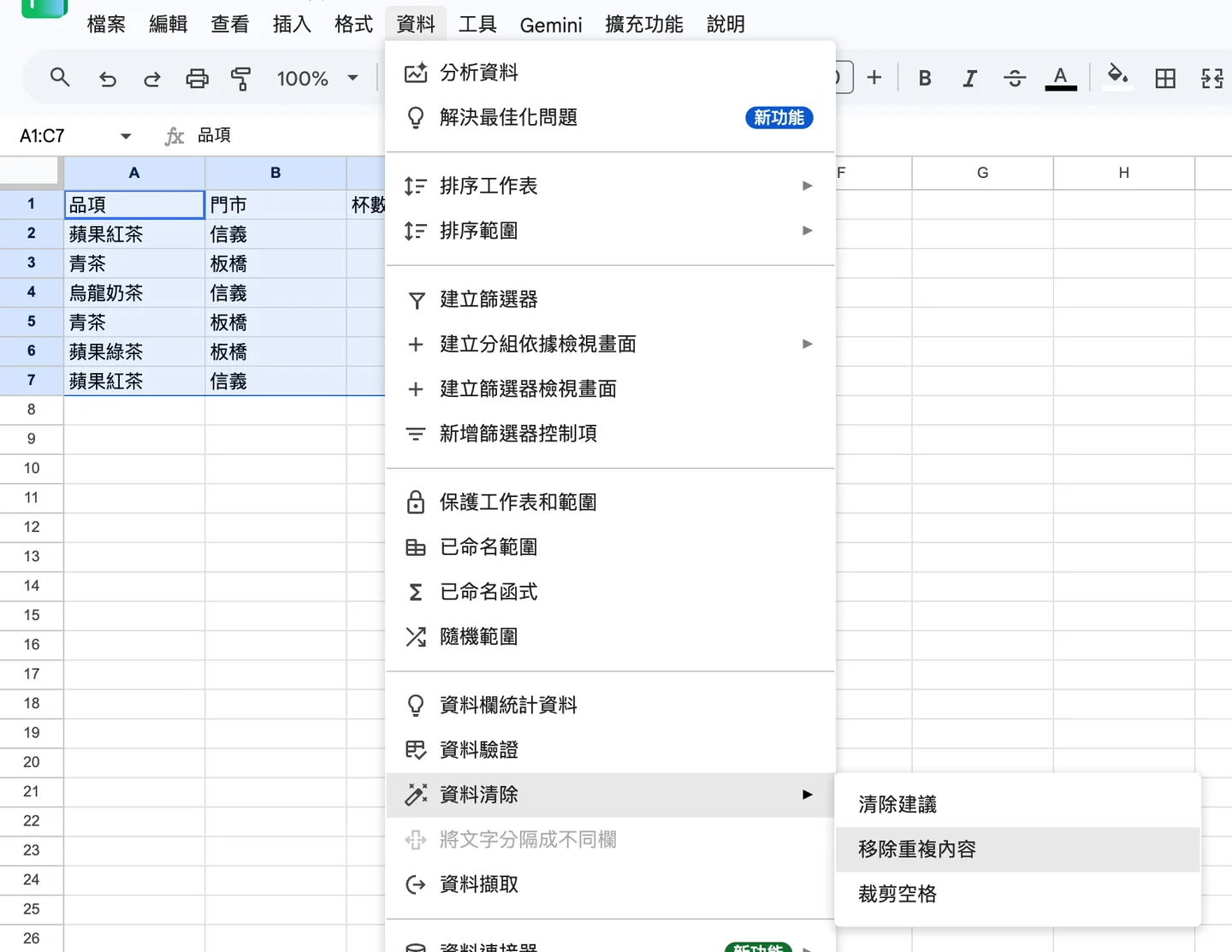Open the Gemini menu
The width and height of the screenshot is (1232, 952).
(x=551, y=25)
